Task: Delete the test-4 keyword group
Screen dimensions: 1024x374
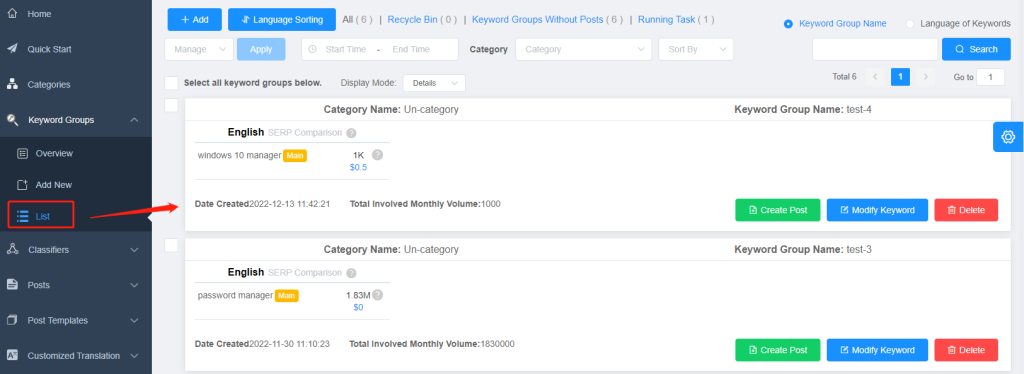Action: click(966, 210)
